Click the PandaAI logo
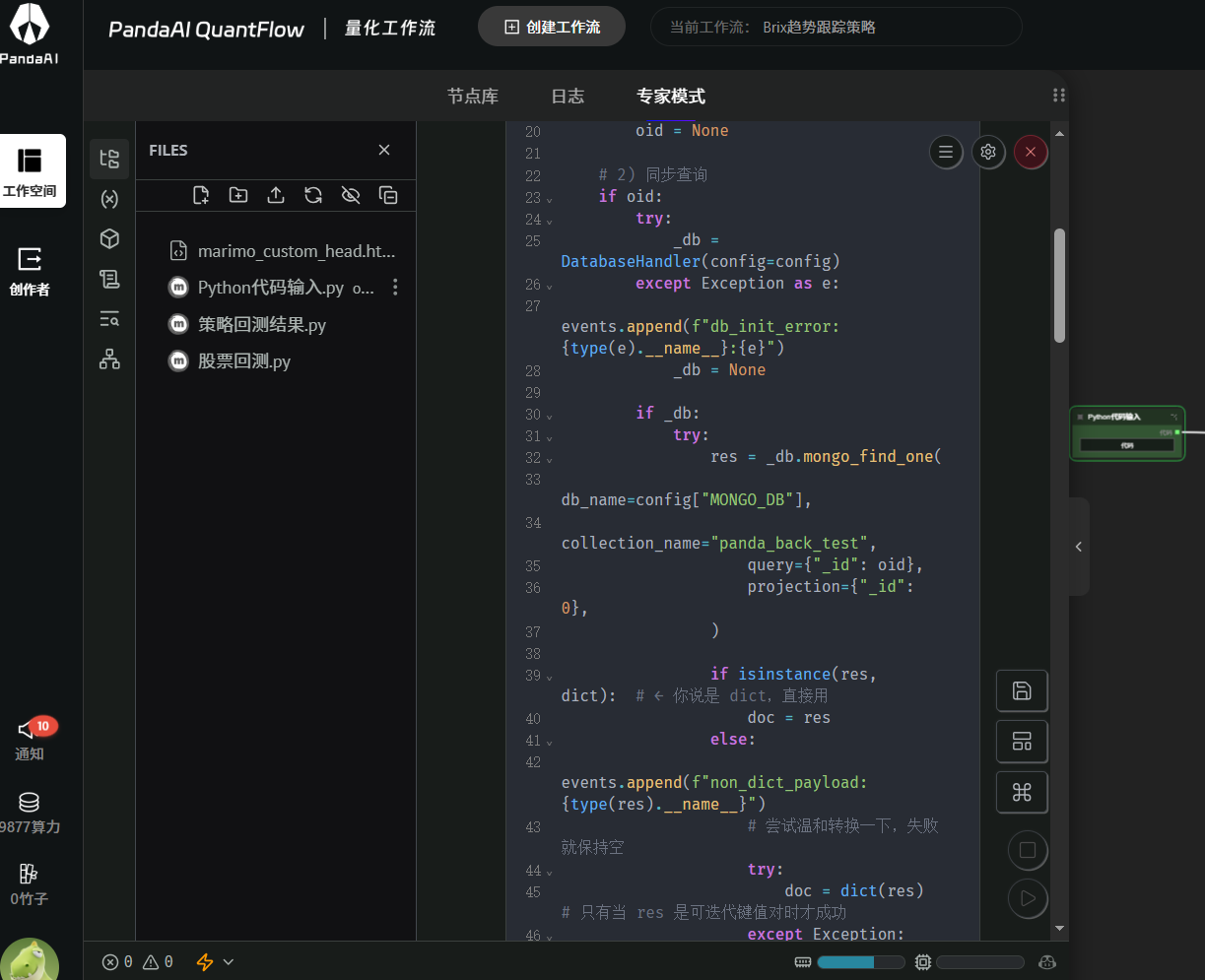Screen dimensions: 1205x980 click(29, 34)
